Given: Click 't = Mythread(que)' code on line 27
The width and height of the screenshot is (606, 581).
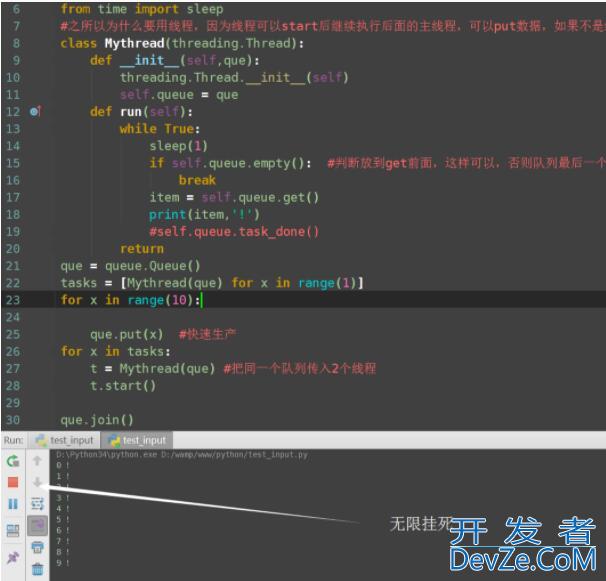Looking at the screenshot, I should (x=153, y=368).
